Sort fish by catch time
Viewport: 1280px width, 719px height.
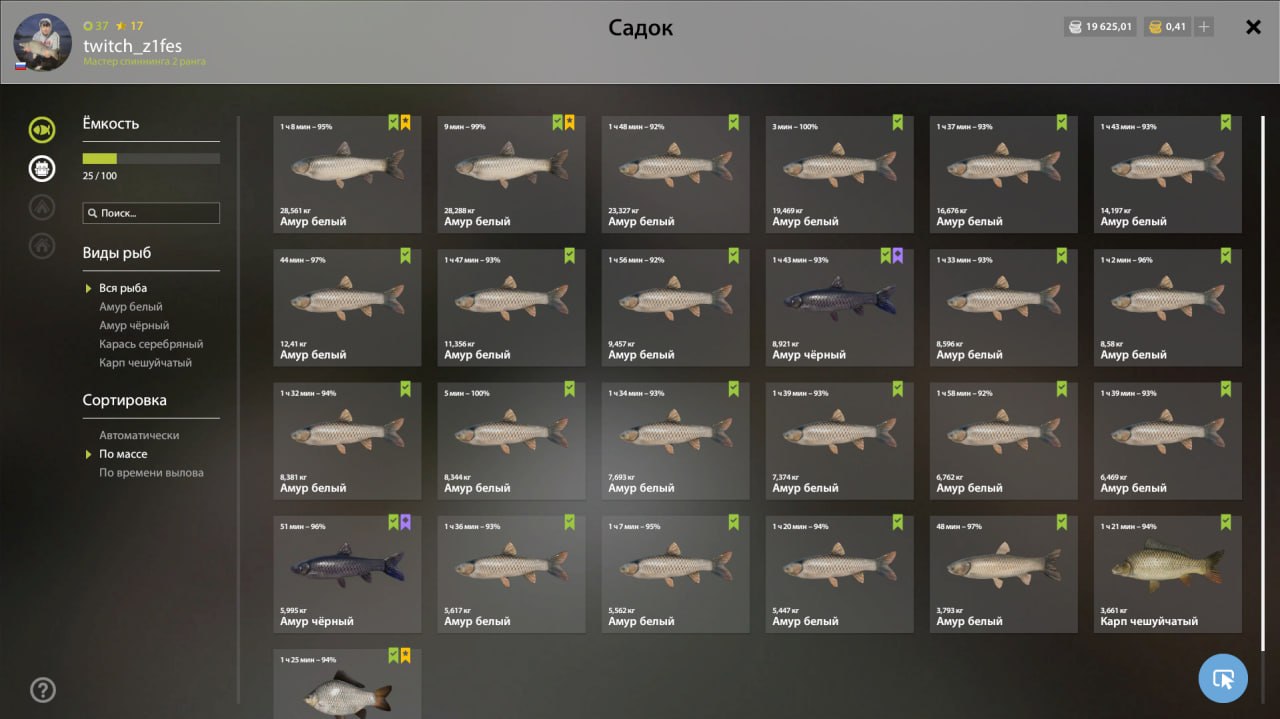point(151,473)
